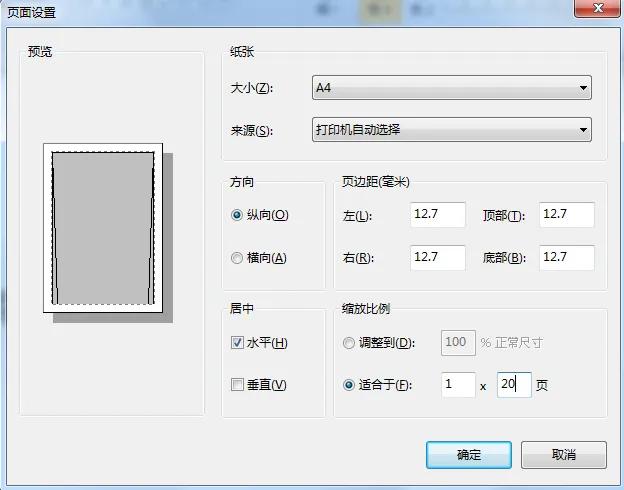
Task: Click the right margin 右(R) field
Action: tap(437, 258)
